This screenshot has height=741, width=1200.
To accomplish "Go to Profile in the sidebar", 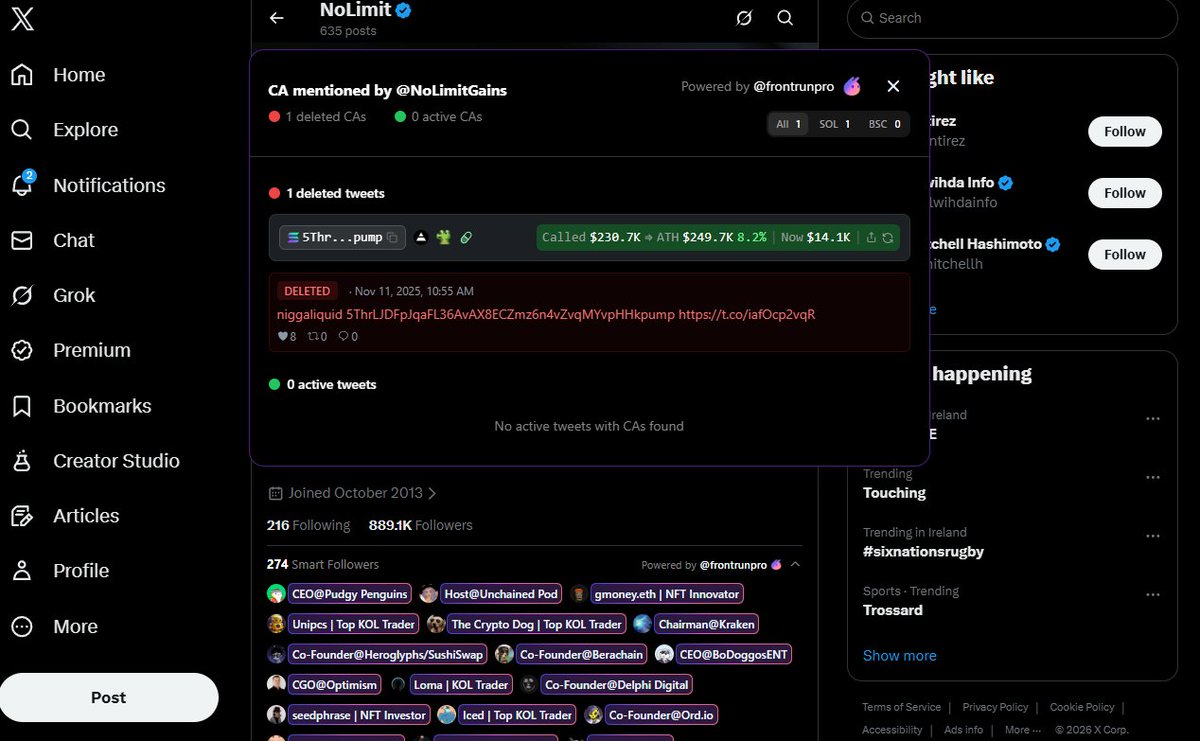I will pos(62,571).
